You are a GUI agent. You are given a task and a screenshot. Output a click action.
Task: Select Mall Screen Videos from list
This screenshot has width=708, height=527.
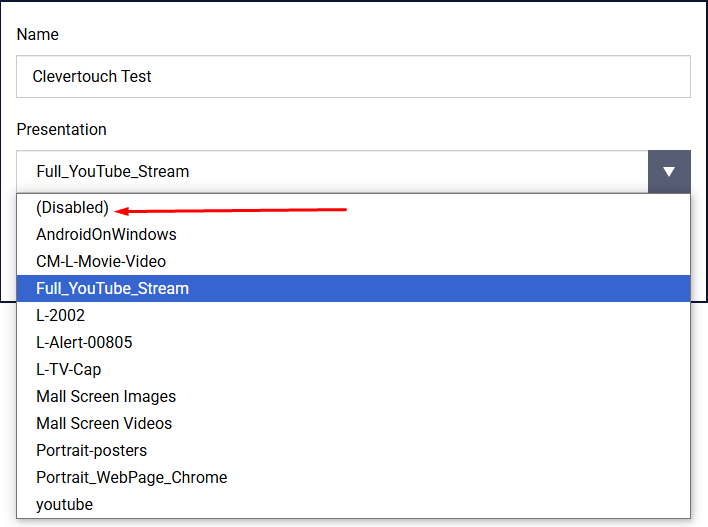104,424
